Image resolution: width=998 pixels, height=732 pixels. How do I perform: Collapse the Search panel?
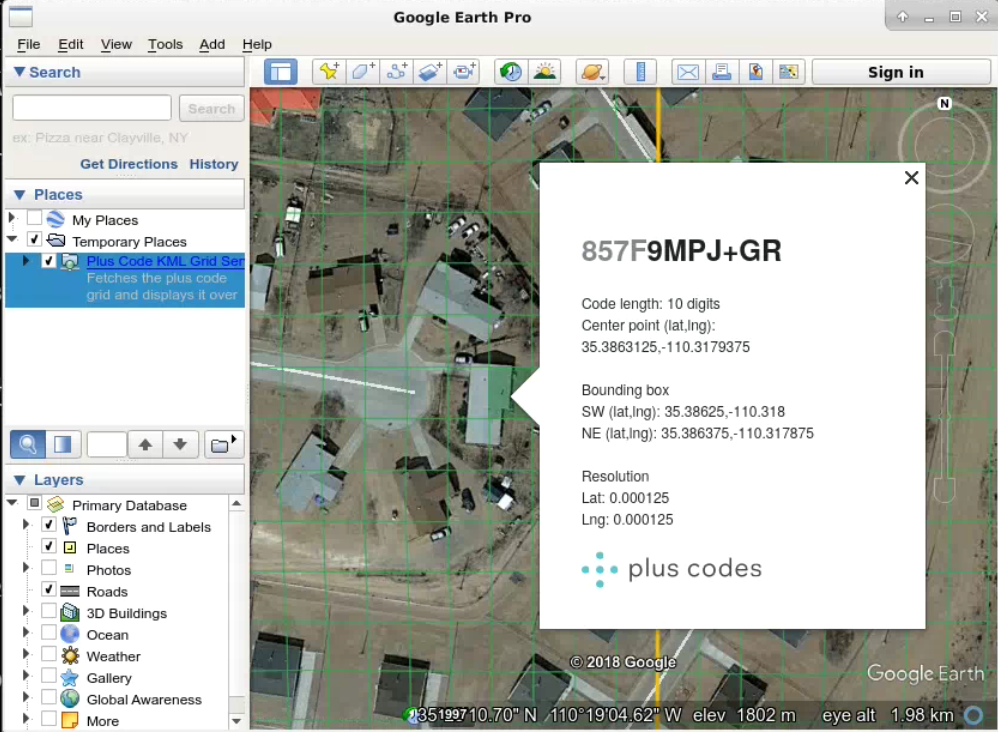pos(20,72)
